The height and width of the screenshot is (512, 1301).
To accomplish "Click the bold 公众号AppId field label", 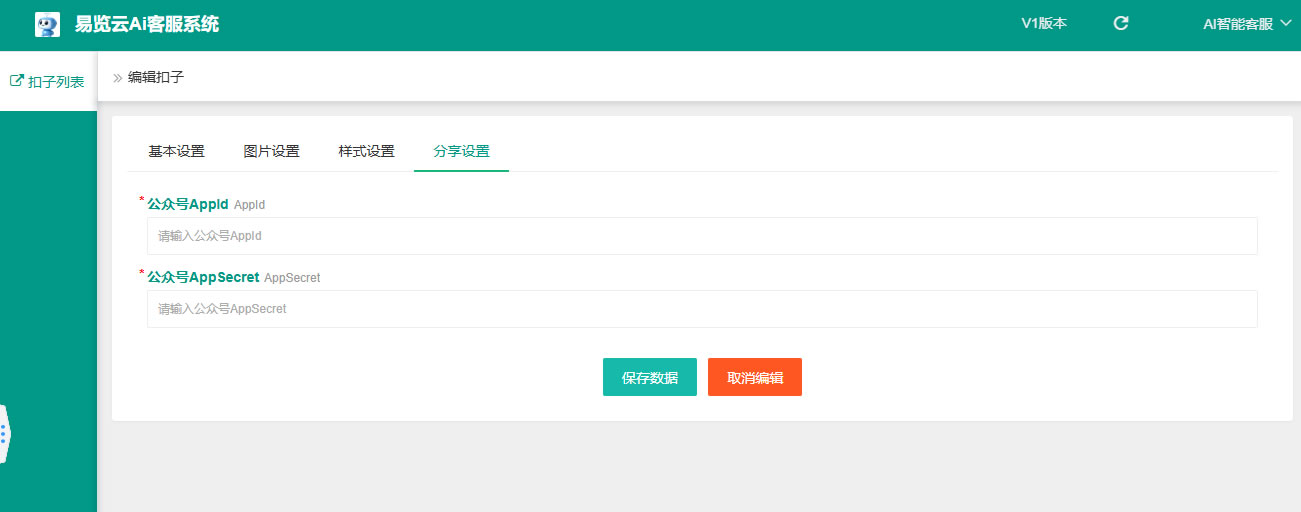I will [188, 204].
